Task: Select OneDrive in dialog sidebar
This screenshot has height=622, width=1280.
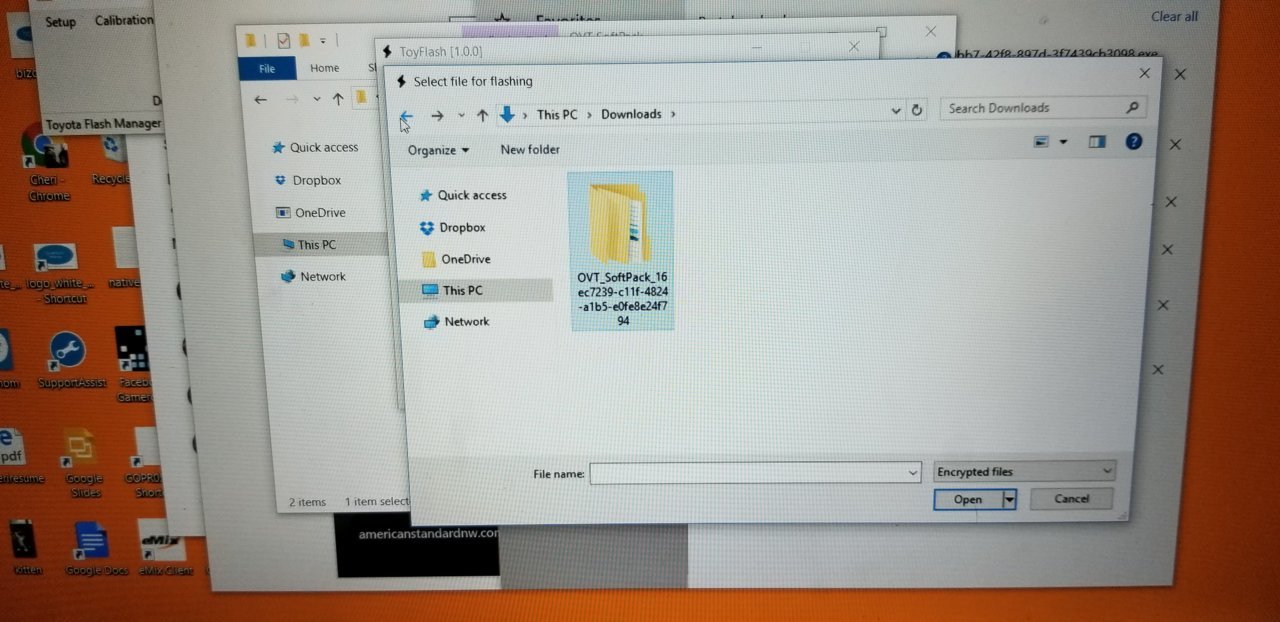Action: pos(457,259)
